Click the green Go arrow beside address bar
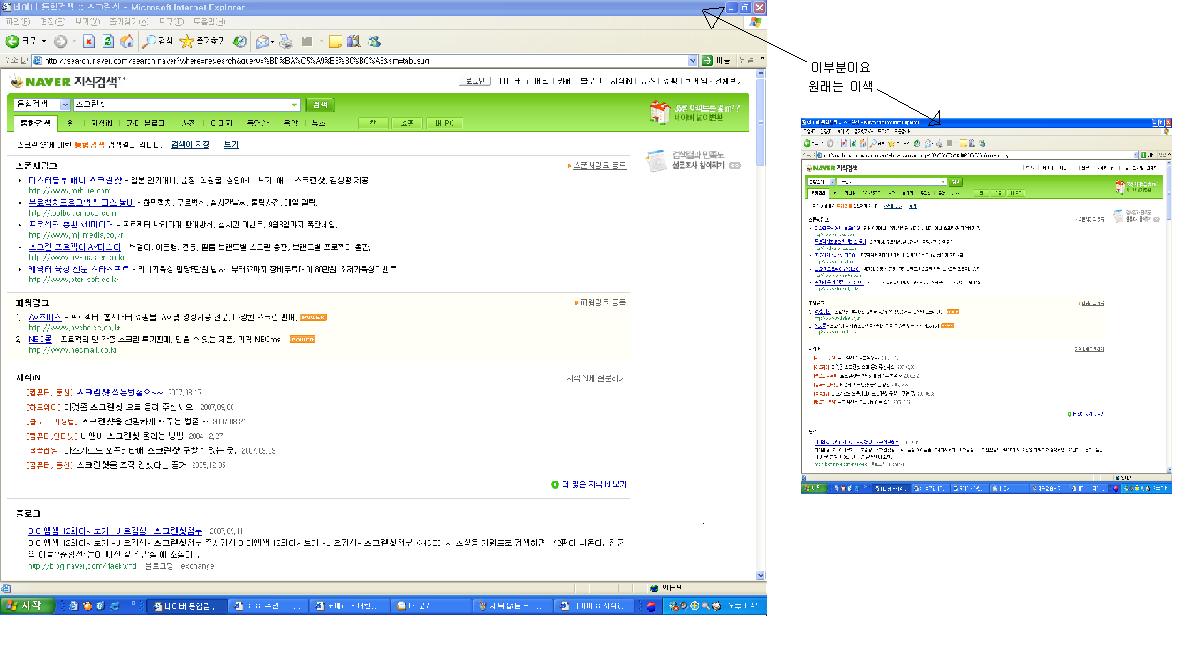The width and height of the screenshot is (1191, 671). (x=707, y=61)
